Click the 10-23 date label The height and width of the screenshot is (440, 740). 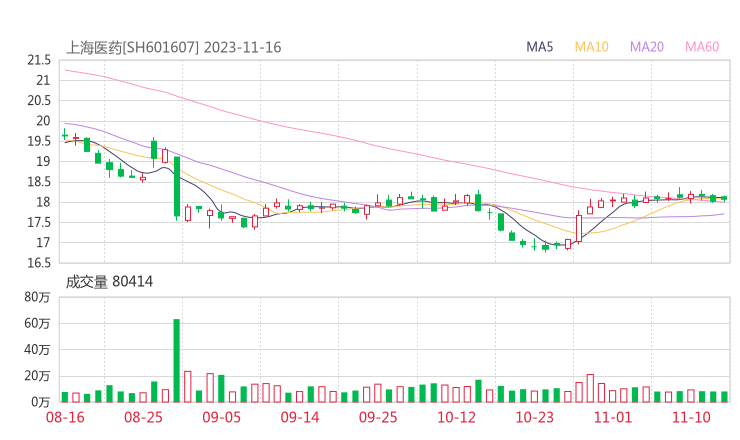click(534, 417)
